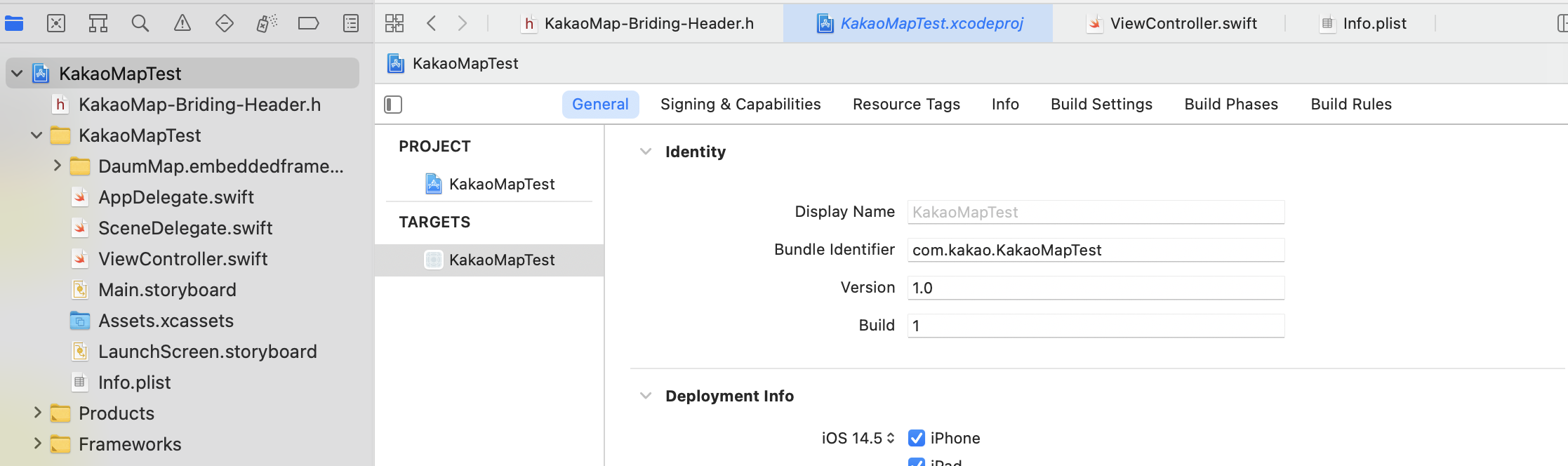The height and width of the screenshot is (466, 1568).
Task: Expand the Products folder
Action: point(37,413)
